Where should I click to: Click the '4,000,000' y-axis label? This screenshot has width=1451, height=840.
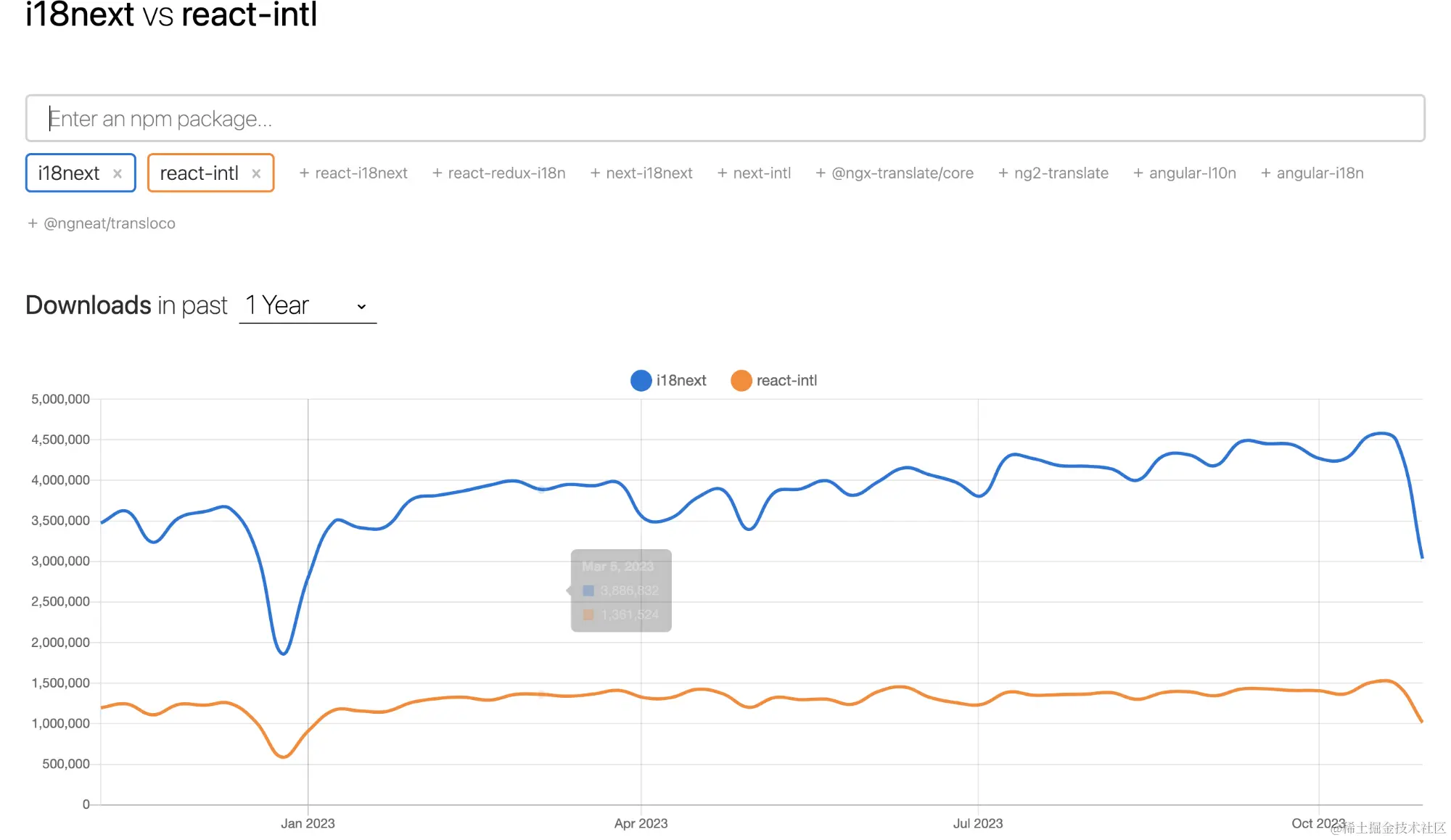60,480
